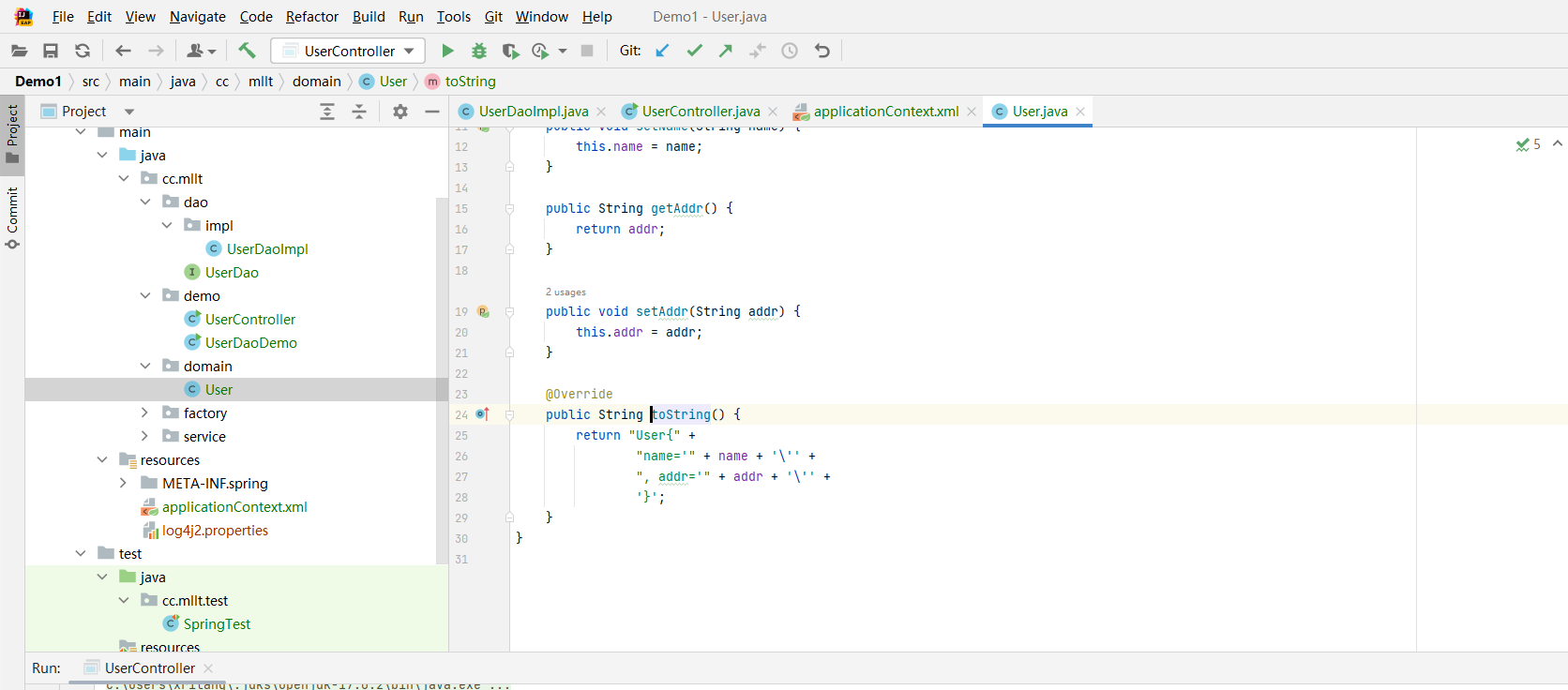Click Git Rollback undo icon
This screenshot has width=1568, height=690.
click(822, 51)
